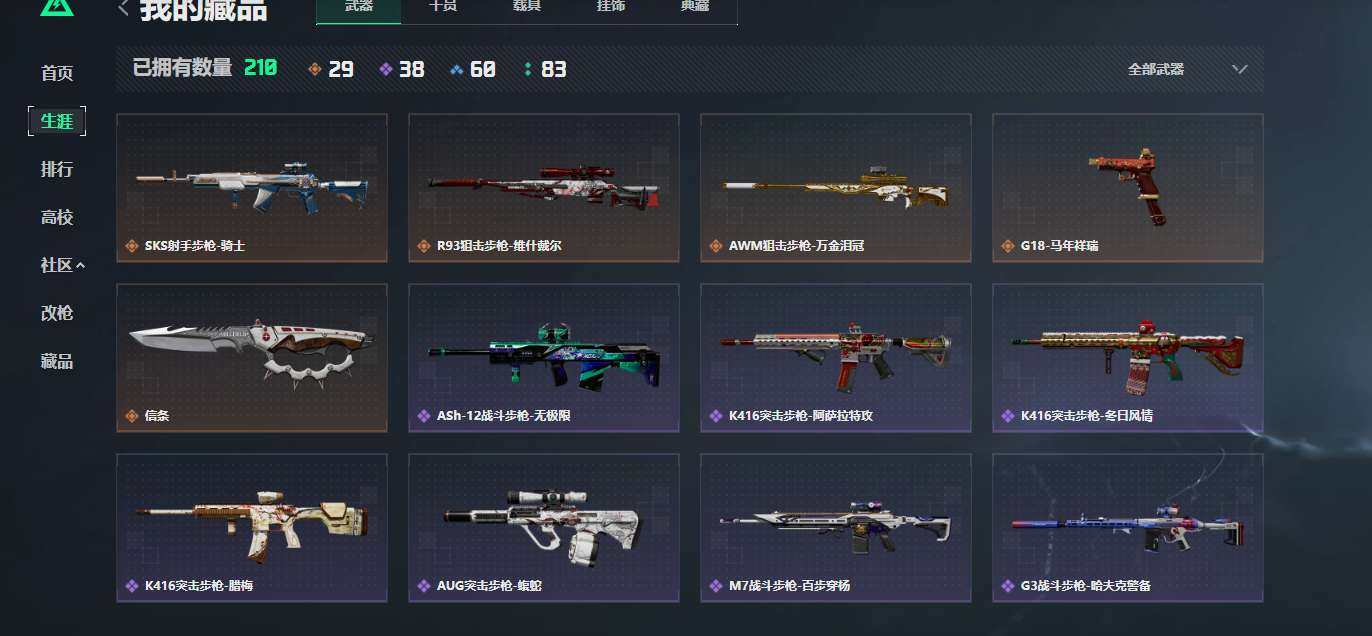The width and height of the screenshot is (1372, 636).
Task: Switch to the 武器 tab
Action: pos(359,7)
